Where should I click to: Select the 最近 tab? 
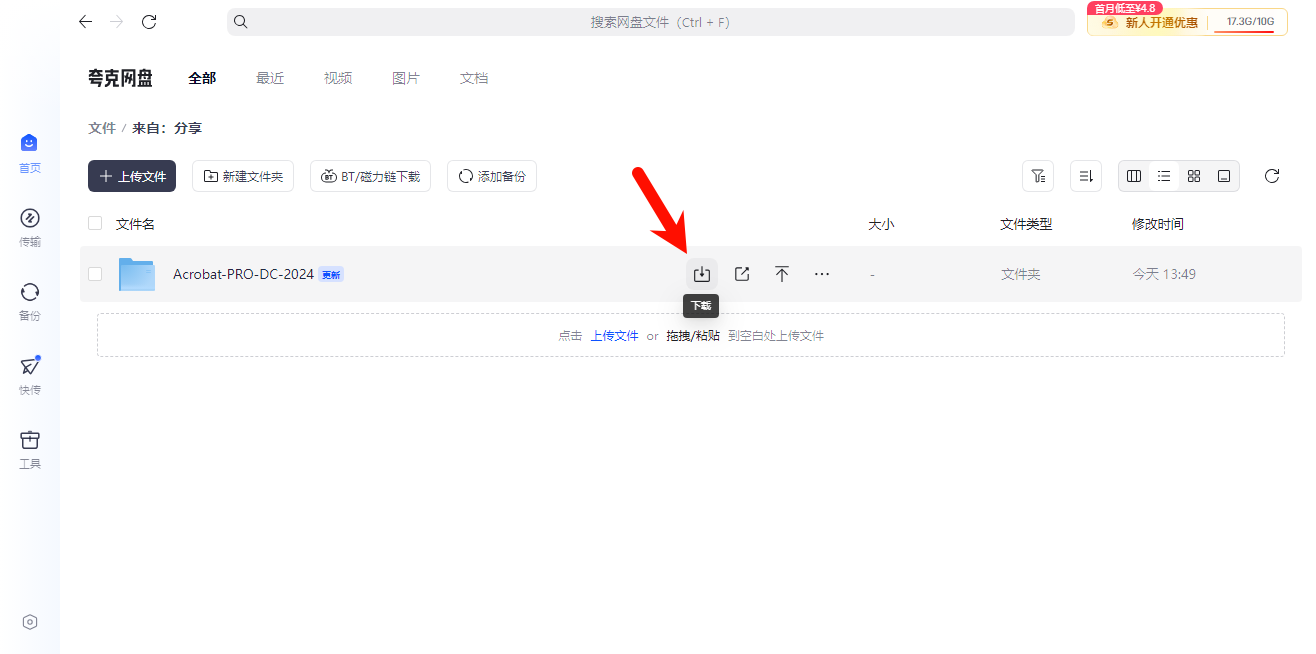[270, 78]
